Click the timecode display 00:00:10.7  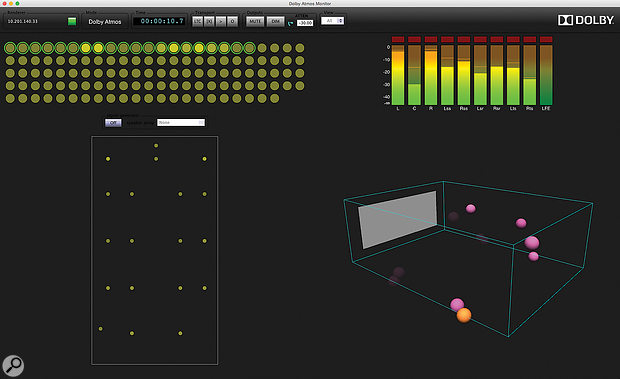point(160,21)
